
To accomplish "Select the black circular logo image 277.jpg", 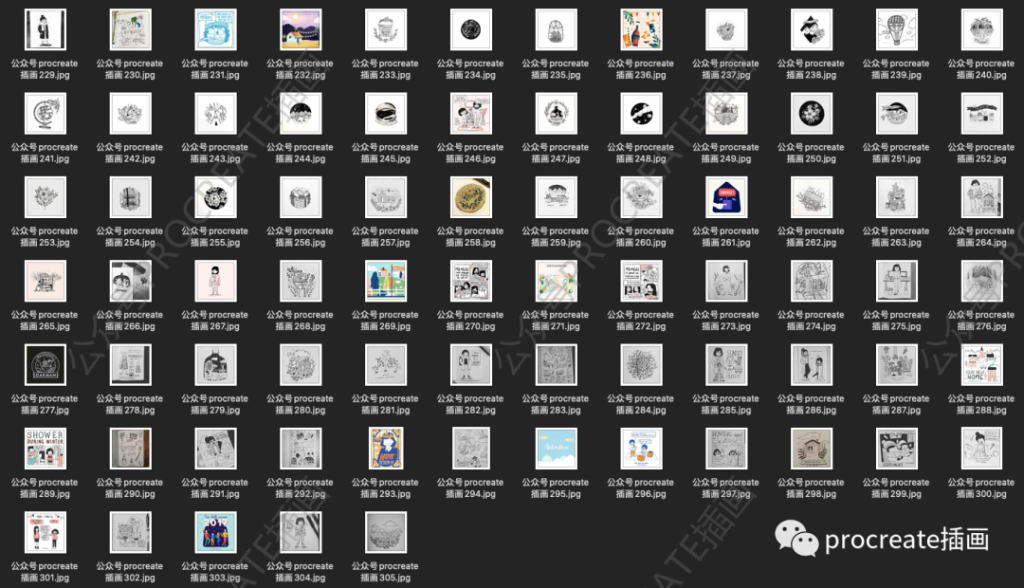I will coord(45,365).
